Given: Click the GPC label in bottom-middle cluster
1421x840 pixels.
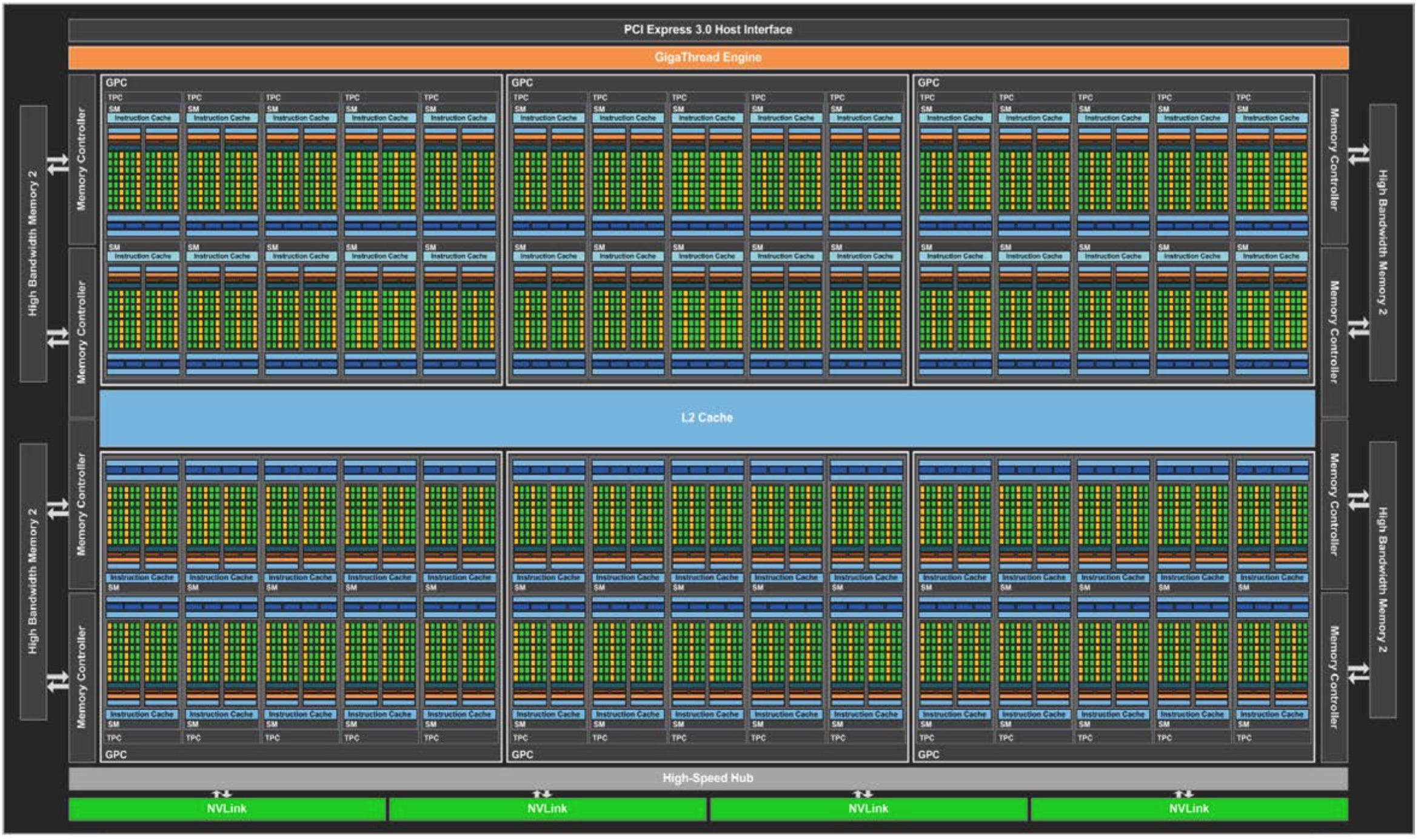Looking at the screenshot, I should click(522, 755).
